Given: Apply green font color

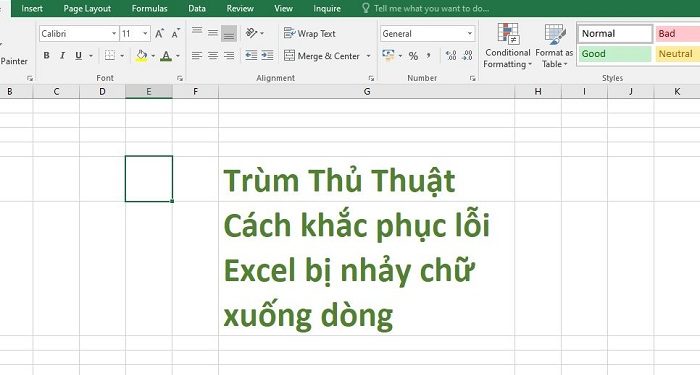Looking at the screenshot, I should tap(166, 56).
